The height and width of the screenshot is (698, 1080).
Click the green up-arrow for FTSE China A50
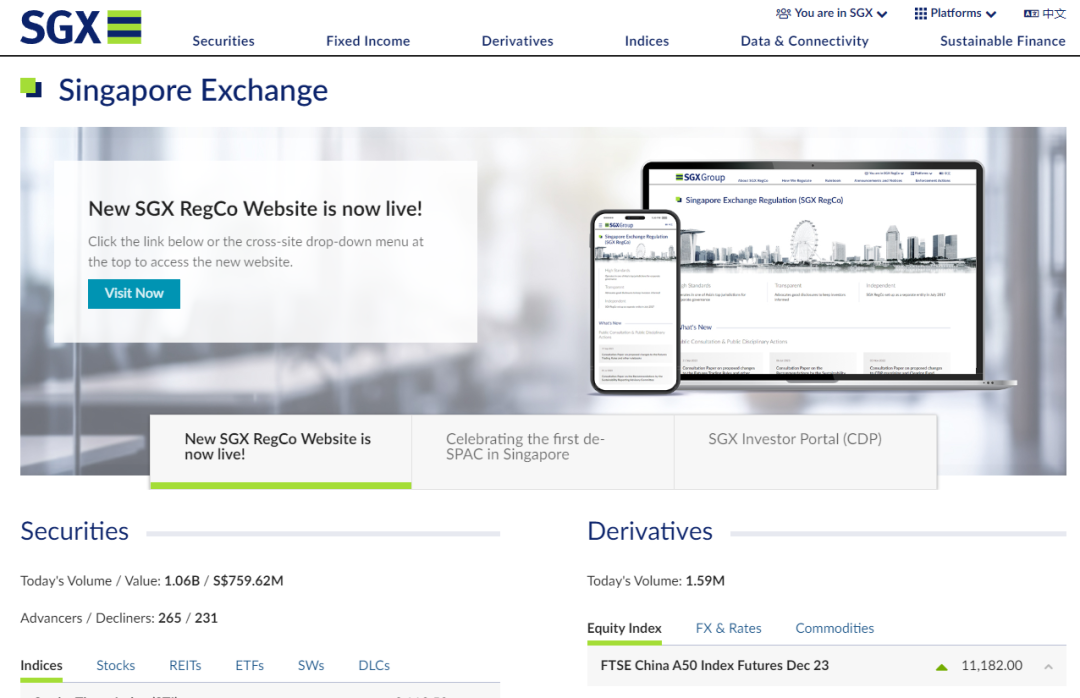[942, 667]
